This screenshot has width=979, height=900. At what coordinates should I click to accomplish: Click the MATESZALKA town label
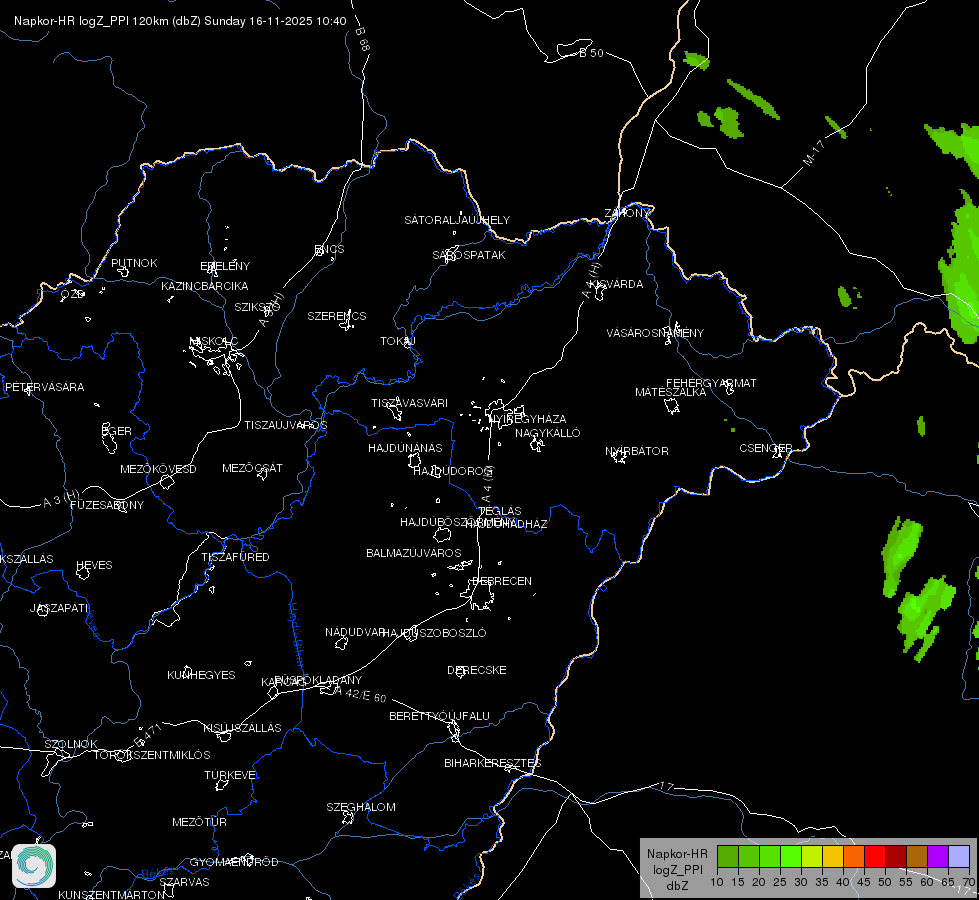671,392
